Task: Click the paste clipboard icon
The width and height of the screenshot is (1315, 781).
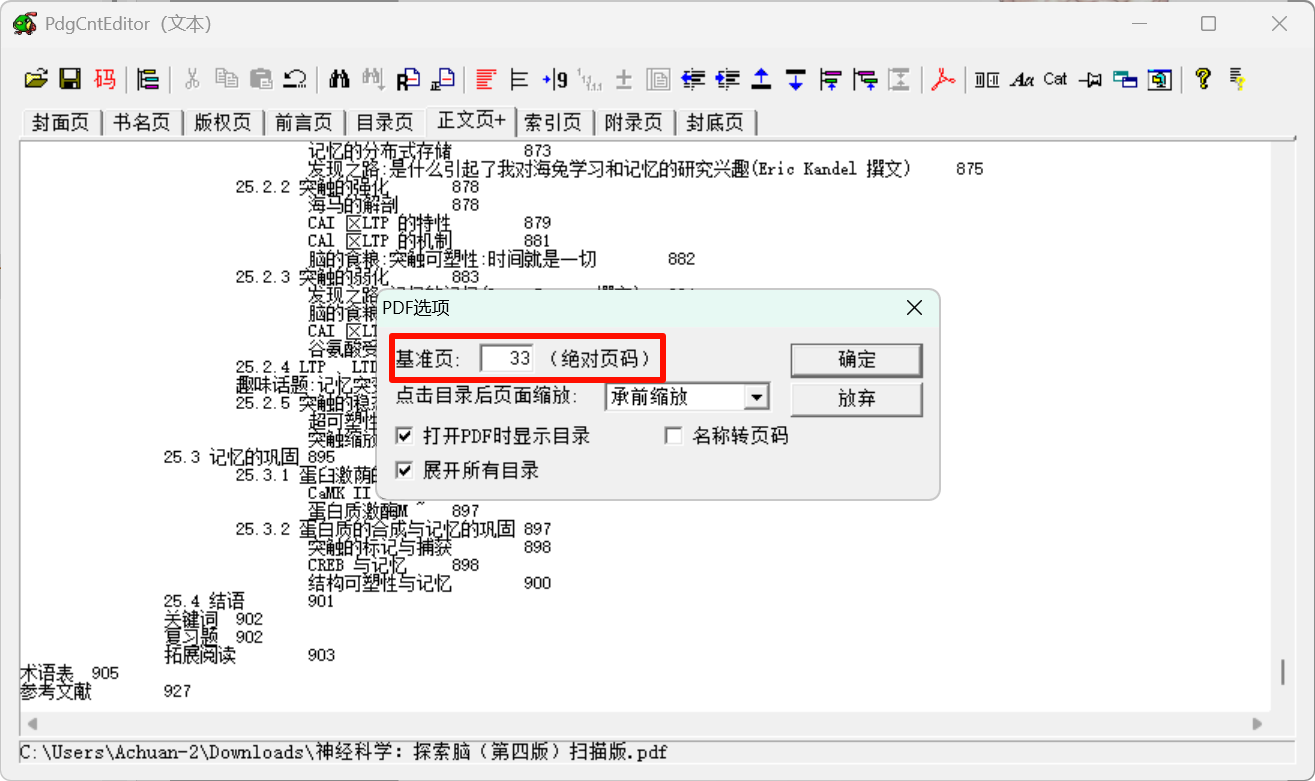Action: tap(261, 79)
